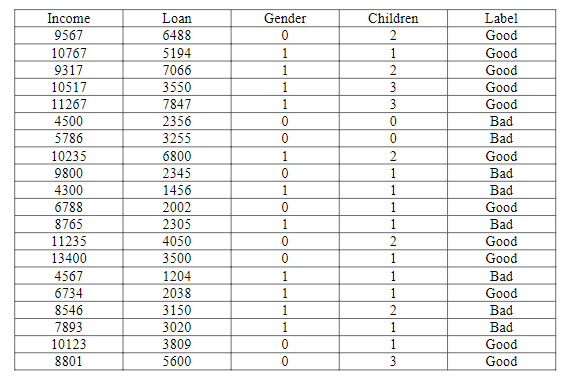571x379 pixels.
Task: Select the Gender value in the 4300 row
Action: (285, 190)
